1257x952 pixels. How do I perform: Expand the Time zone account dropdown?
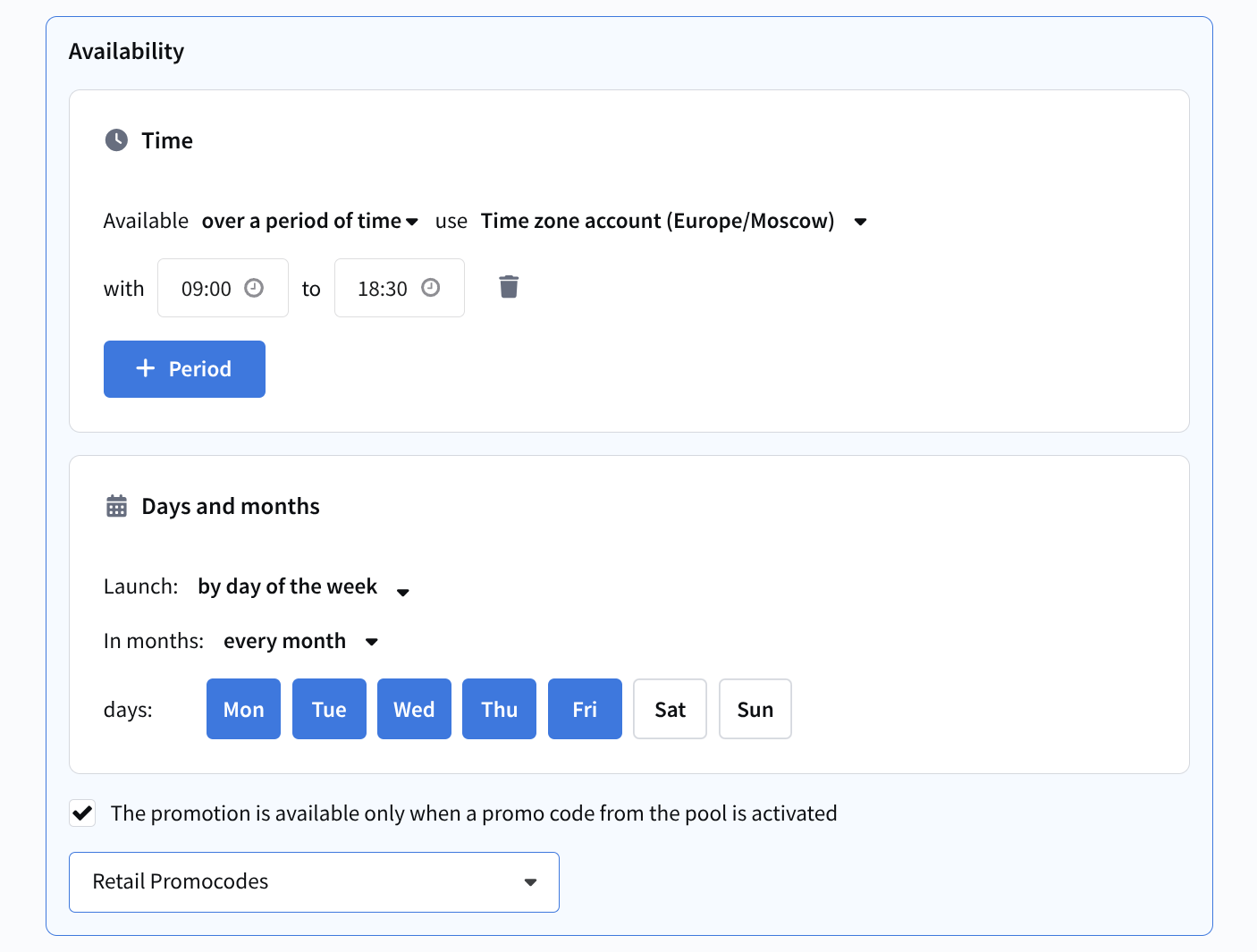[673, 221]
